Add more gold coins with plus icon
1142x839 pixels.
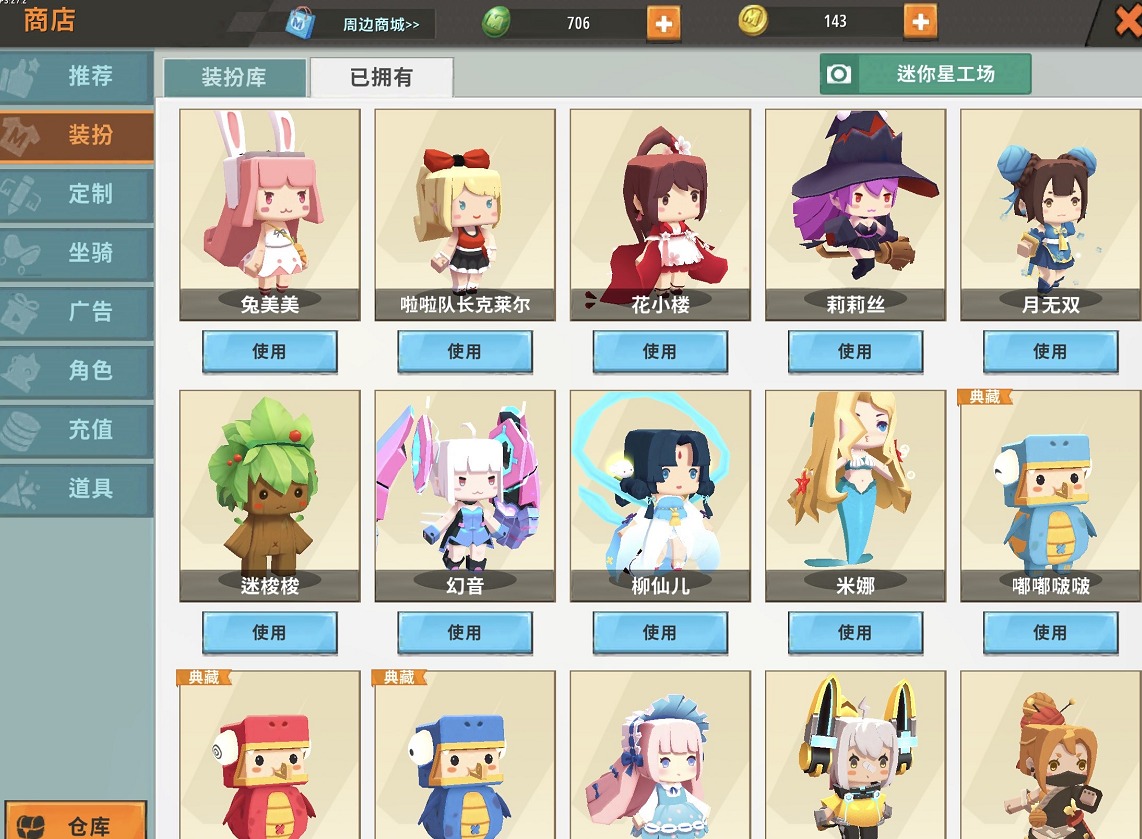[921, 22]
